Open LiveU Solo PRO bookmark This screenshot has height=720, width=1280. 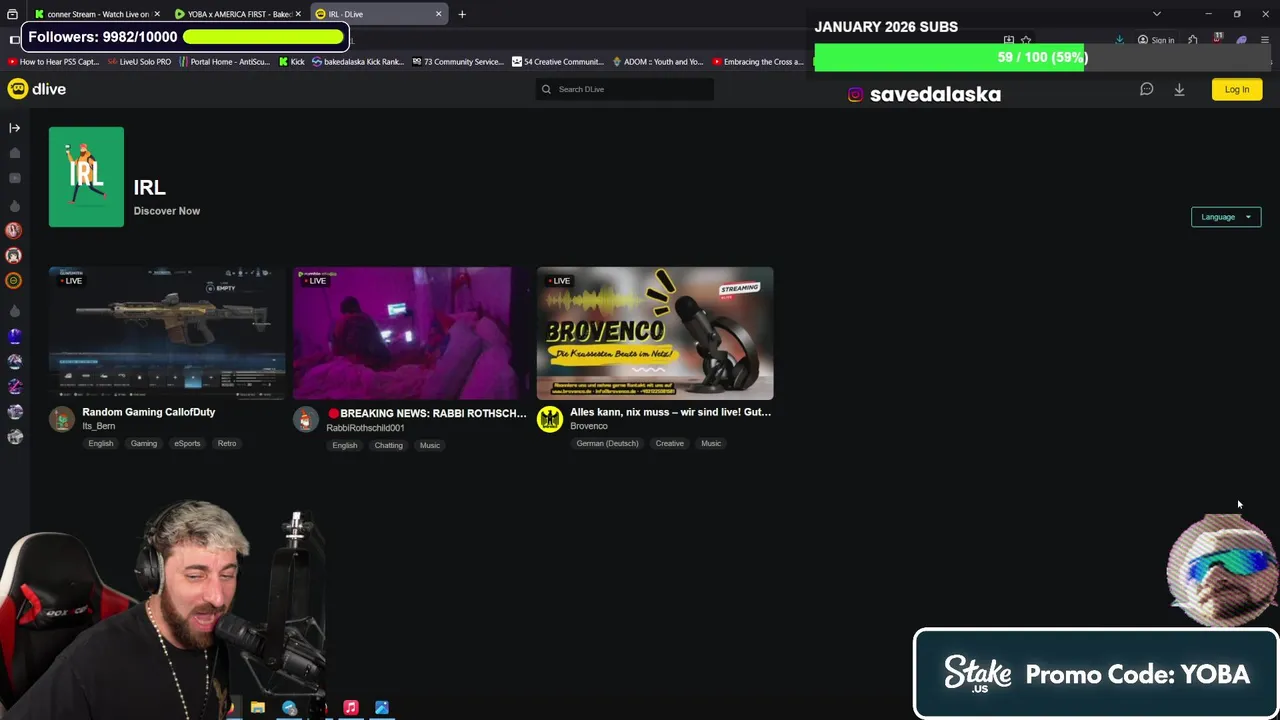139,62
